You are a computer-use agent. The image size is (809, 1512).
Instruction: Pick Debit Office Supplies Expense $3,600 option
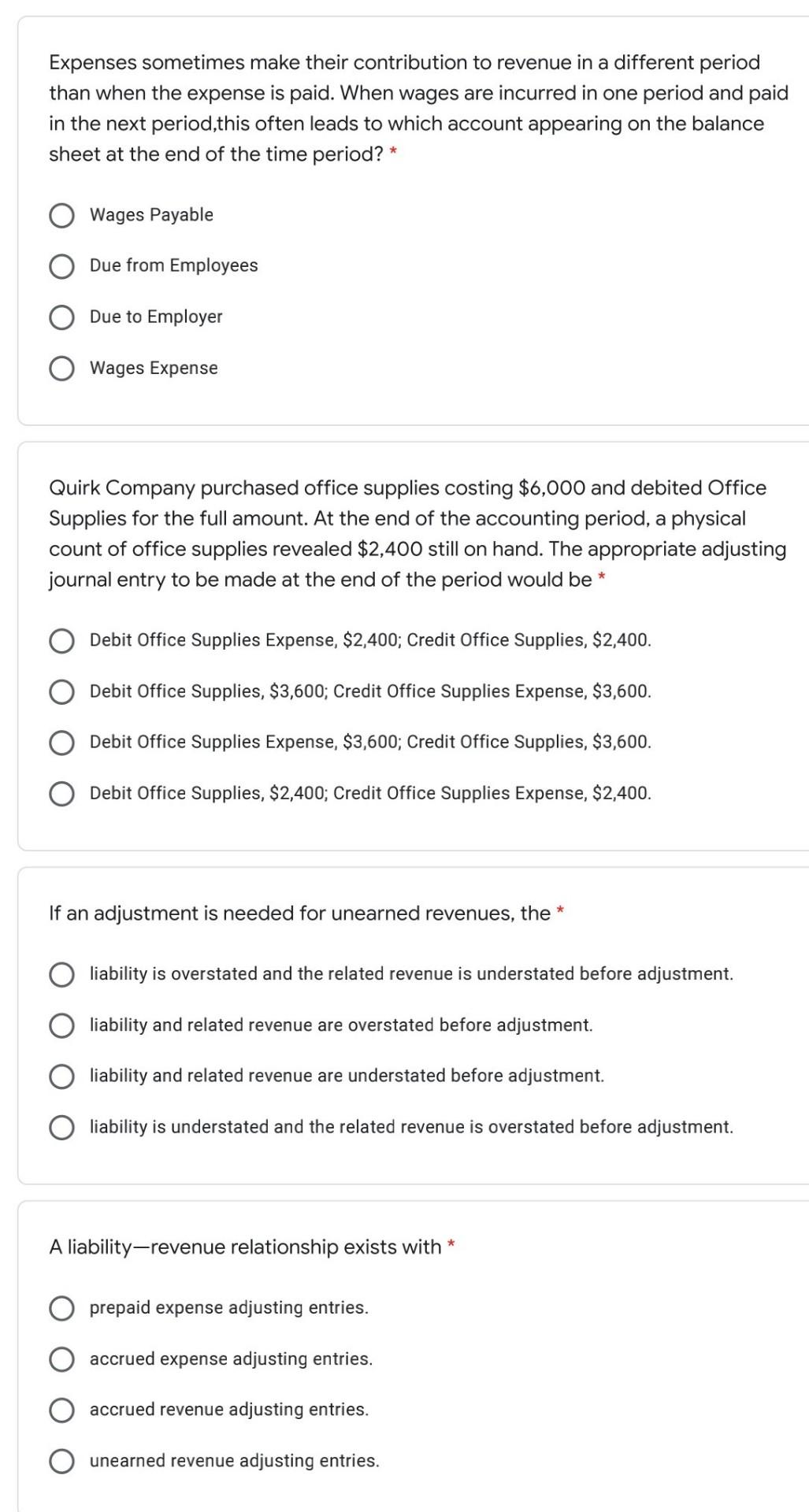pos(62,743)
